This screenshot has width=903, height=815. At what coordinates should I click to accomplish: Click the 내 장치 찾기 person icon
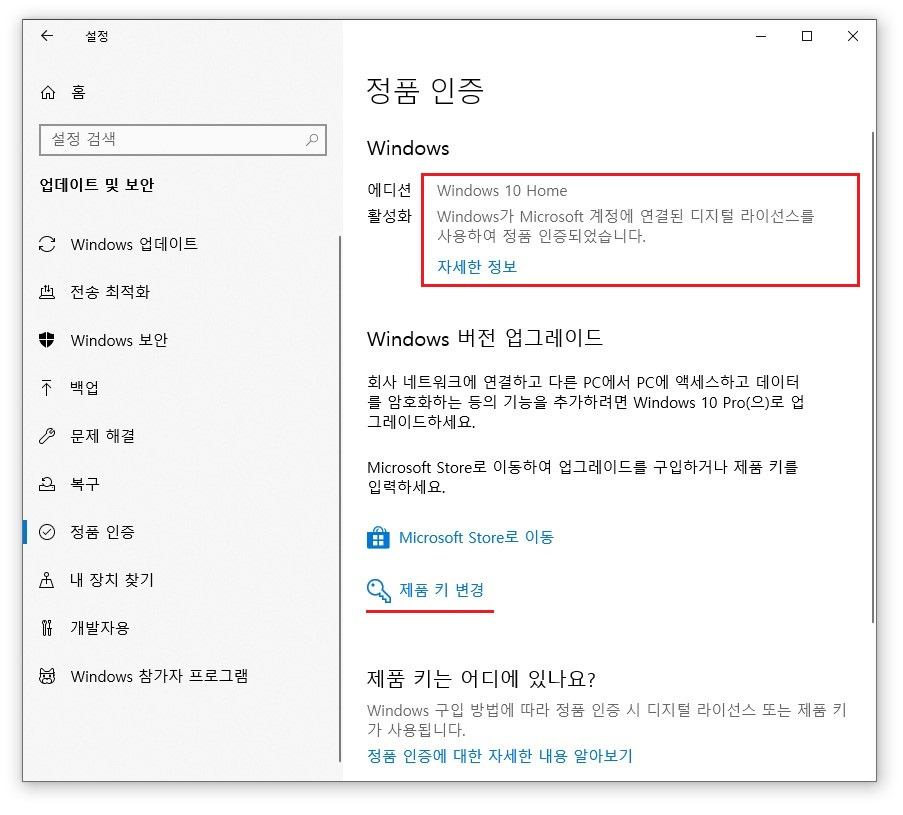coord(47,579)
